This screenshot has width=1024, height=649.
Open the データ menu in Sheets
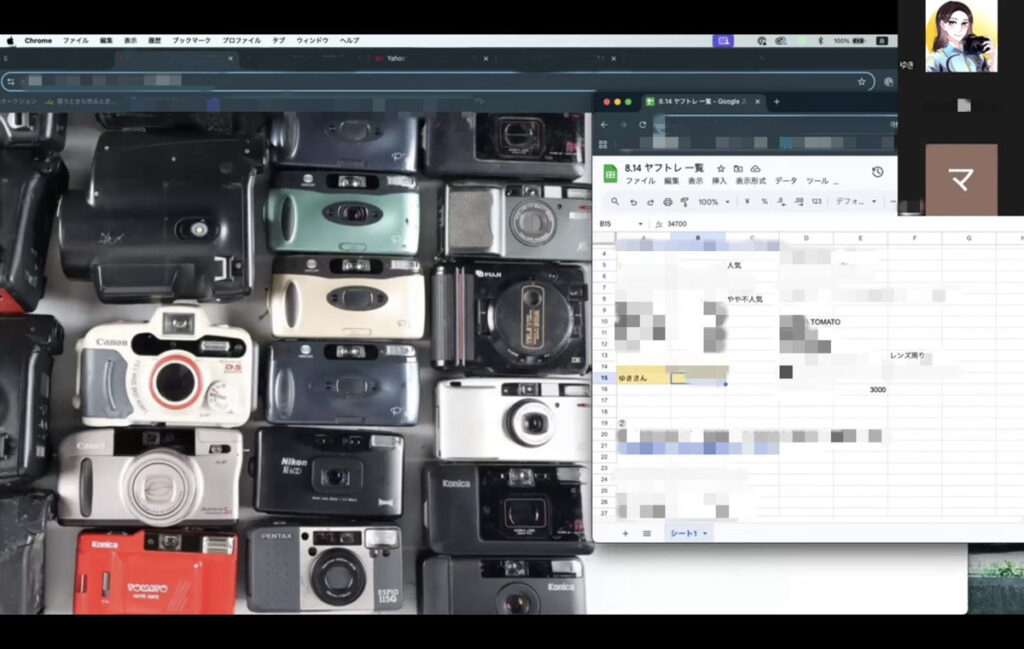786,181
